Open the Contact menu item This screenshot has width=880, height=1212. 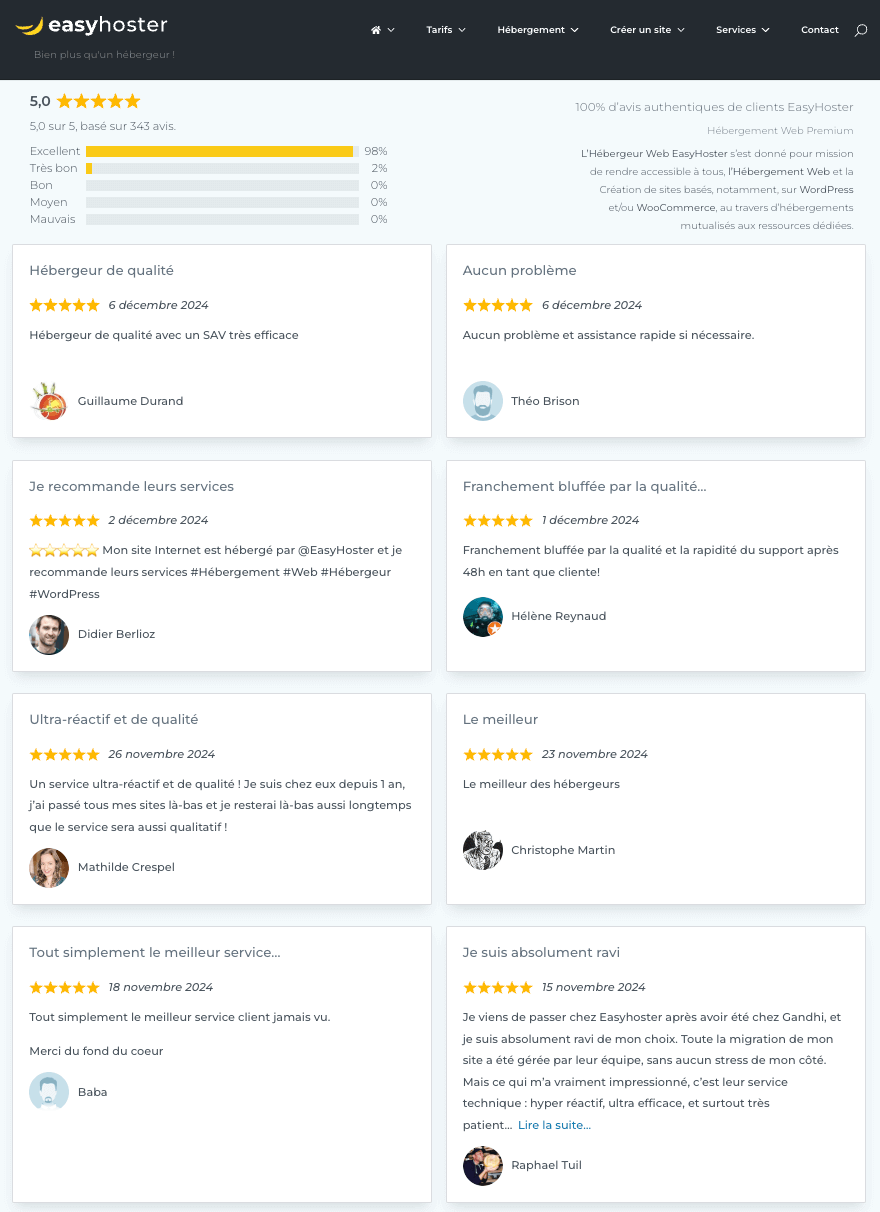tap(820, 30)
